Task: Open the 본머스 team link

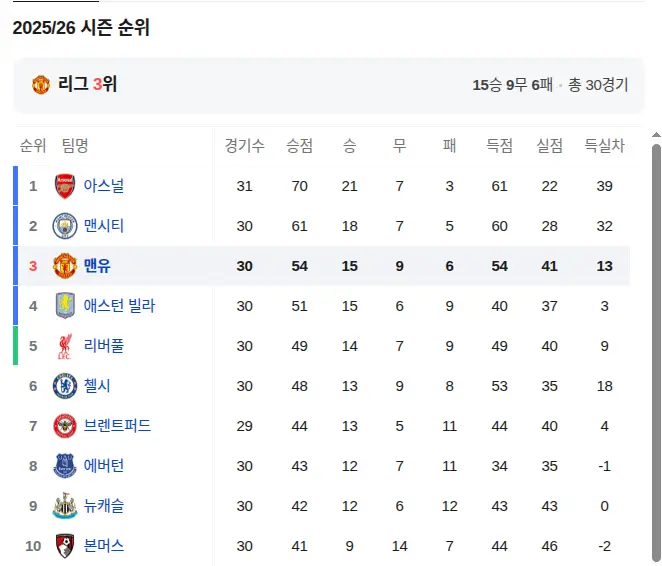Action: tap(104, 546)
